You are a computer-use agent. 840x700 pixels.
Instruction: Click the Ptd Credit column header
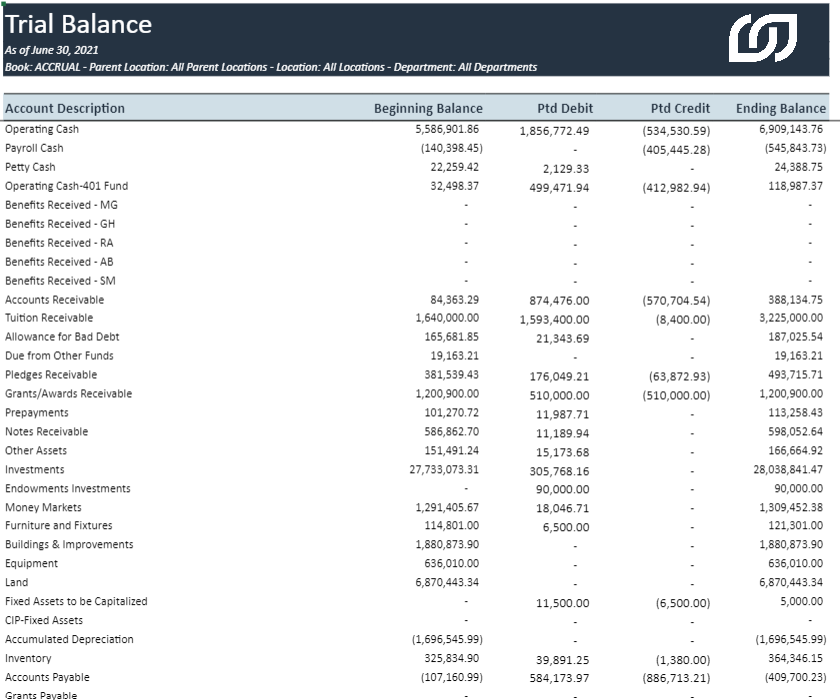tap(680, 108)
